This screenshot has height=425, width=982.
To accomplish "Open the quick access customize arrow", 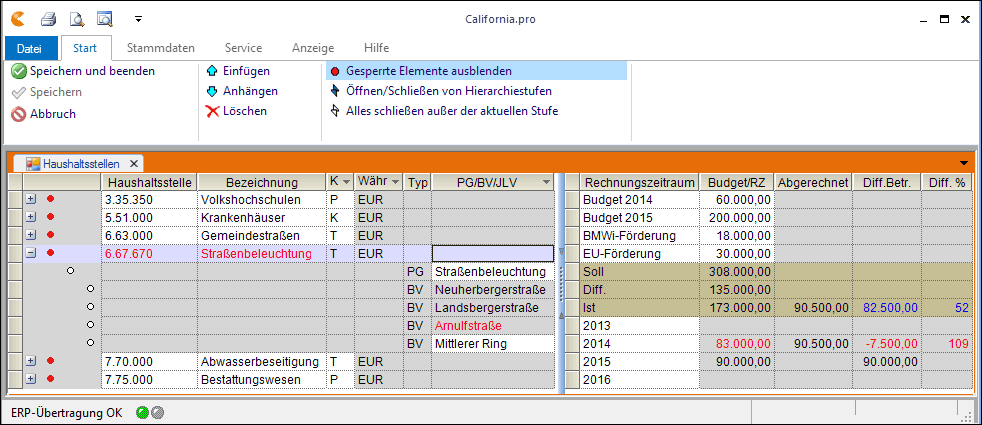I will tap(139, 19).
